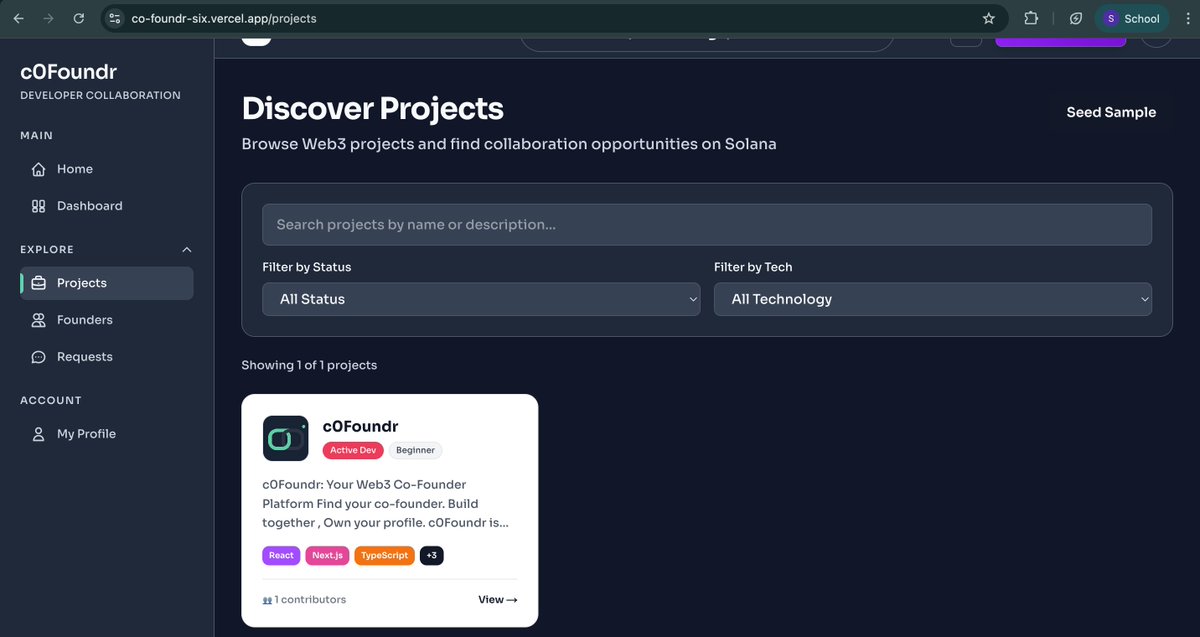Click the 1 contributors label
This screenshot has width=1200, height=637.
tap(304, 600)
